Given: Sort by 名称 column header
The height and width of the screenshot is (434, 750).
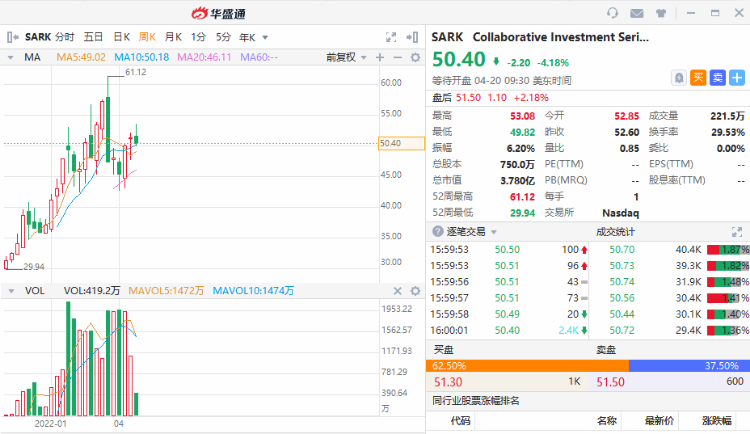Looking at the screenshot, I should point(607,421).
